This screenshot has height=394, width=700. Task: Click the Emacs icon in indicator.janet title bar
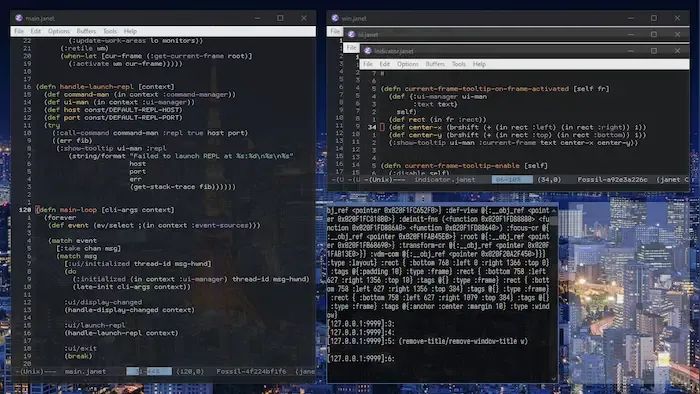[368, 51]
